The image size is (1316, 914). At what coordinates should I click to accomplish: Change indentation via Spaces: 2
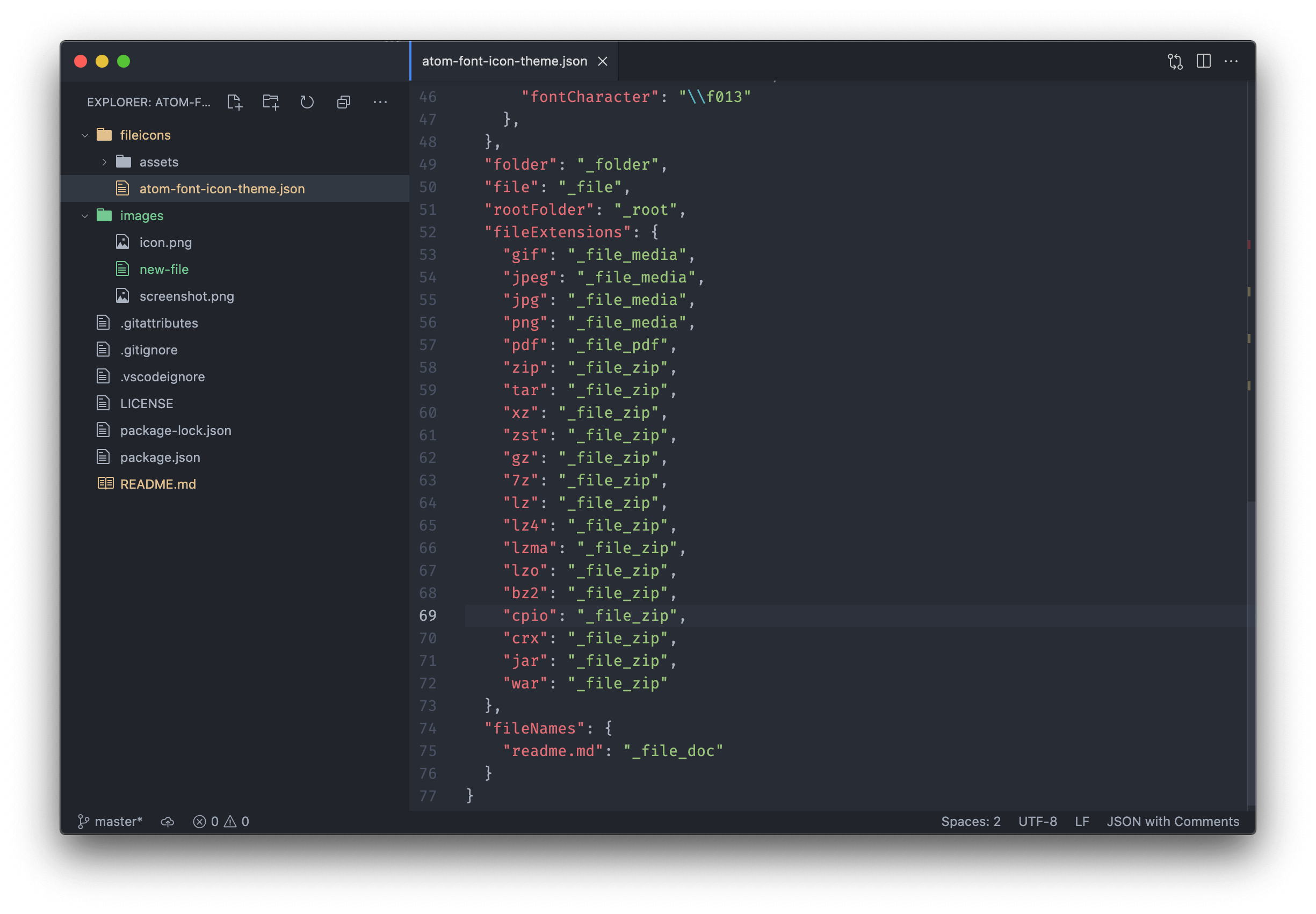(970, 822)
